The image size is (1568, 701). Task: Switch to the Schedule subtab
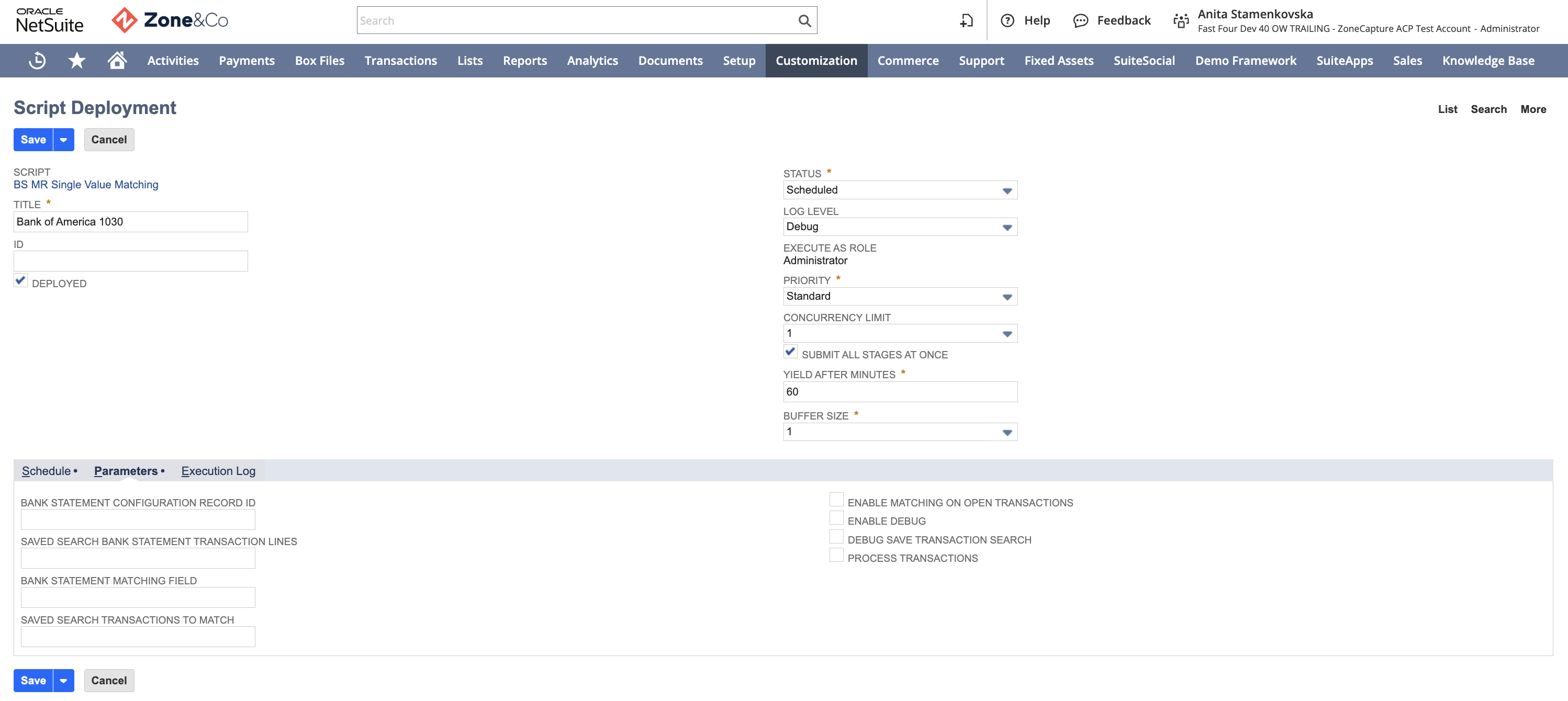(x=46, y=471)
